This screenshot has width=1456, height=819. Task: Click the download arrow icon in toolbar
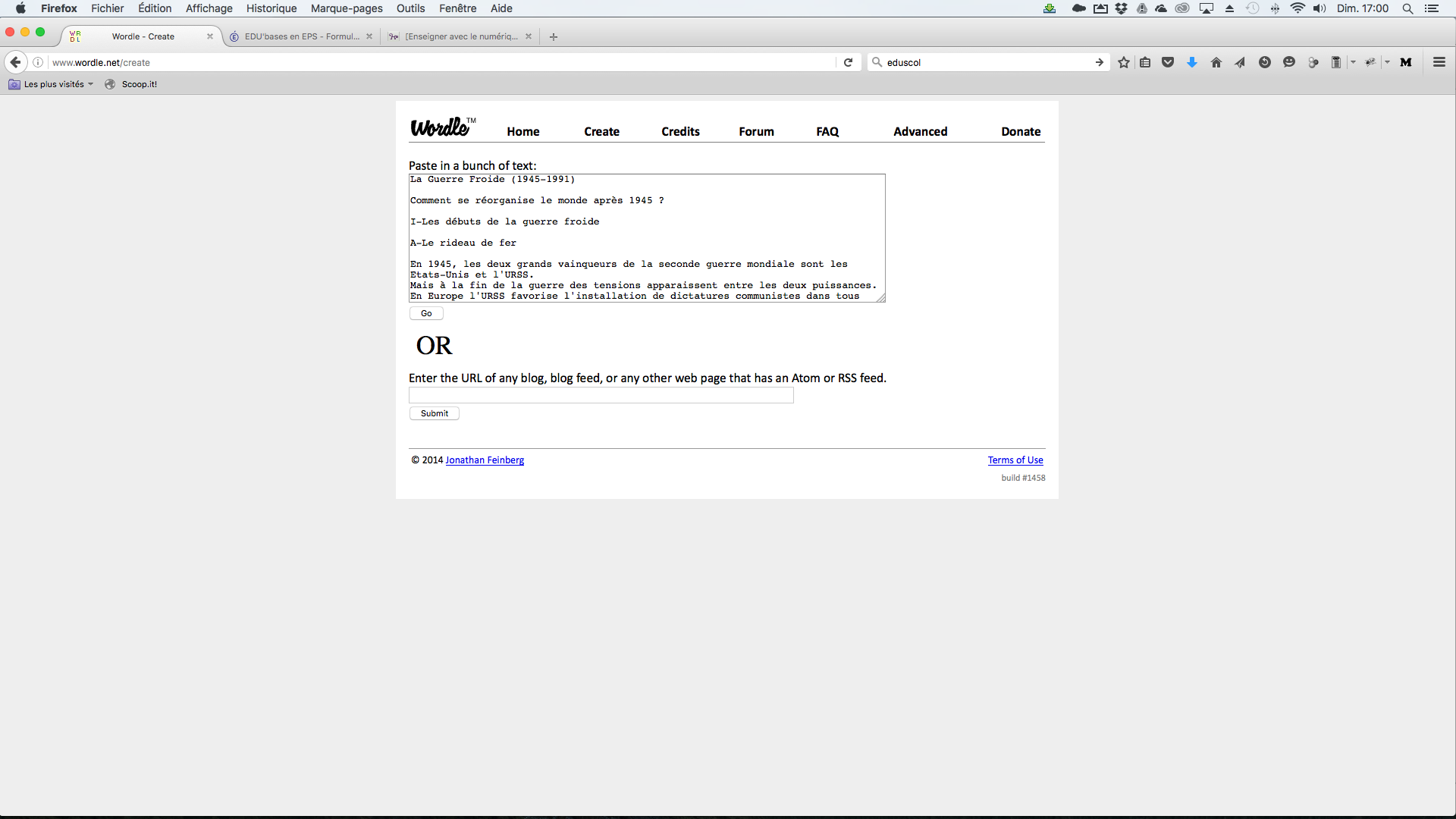point(1193,62)
